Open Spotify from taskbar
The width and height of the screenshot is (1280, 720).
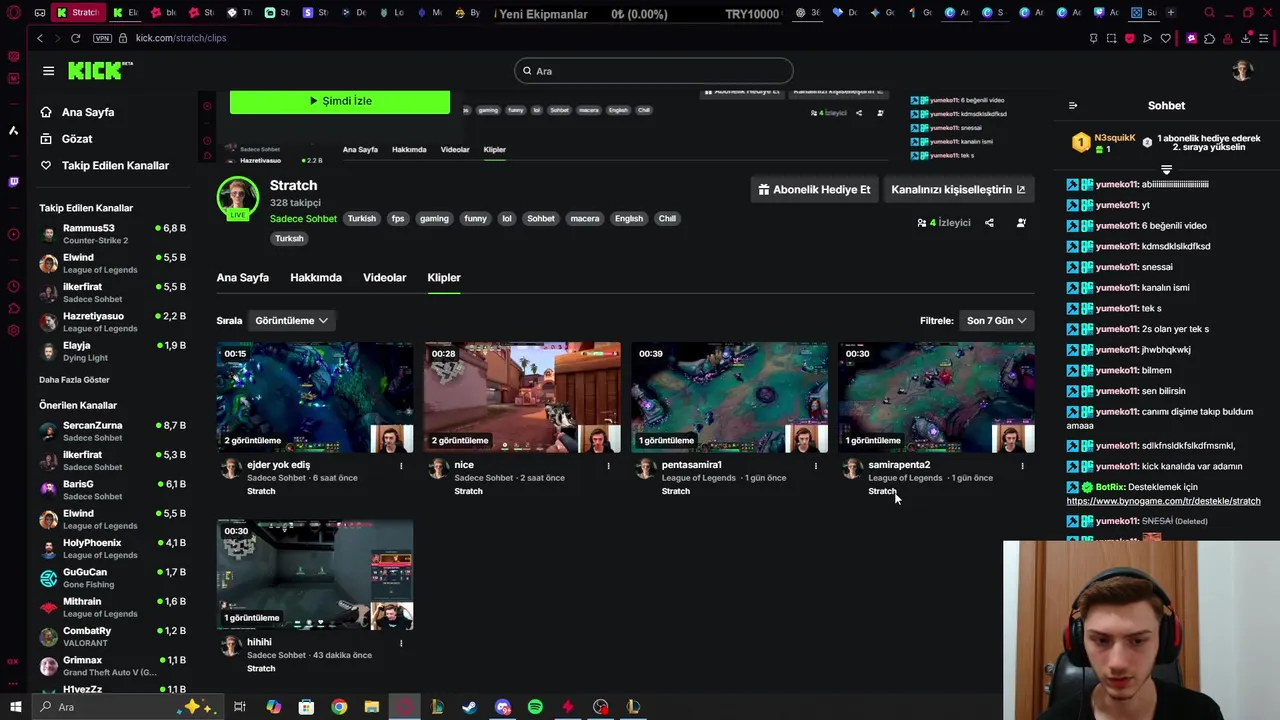[535, 707]
